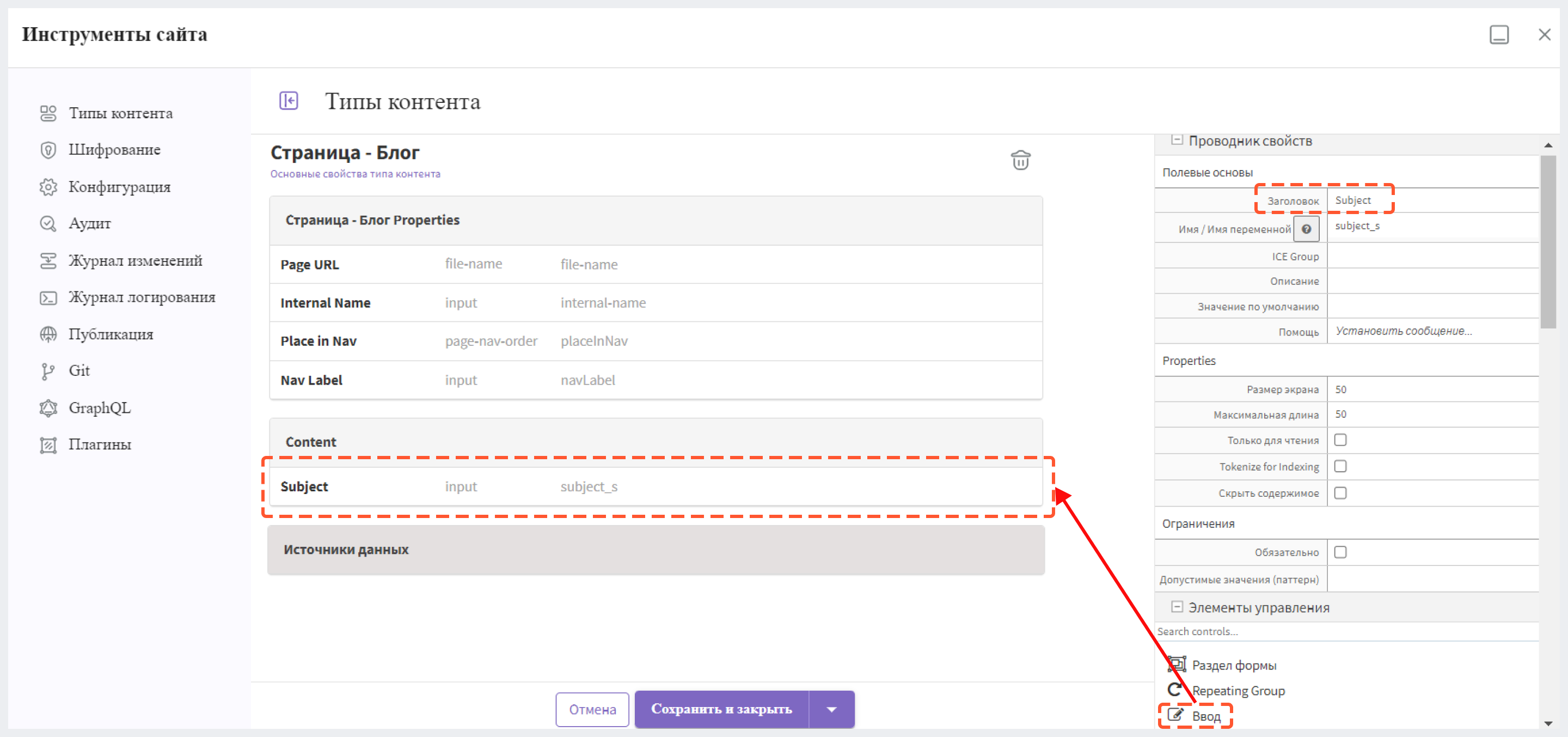The height and width of the screenshot is (737, 1568).
Task: Click Основные свойства типа контента link
Action: pyautogui.click(x=356, y=174)
